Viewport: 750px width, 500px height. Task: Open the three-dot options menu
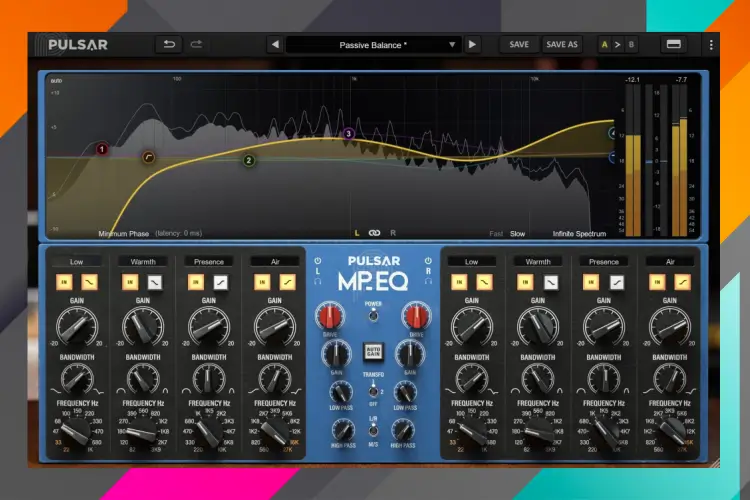(x=711, y=44)
